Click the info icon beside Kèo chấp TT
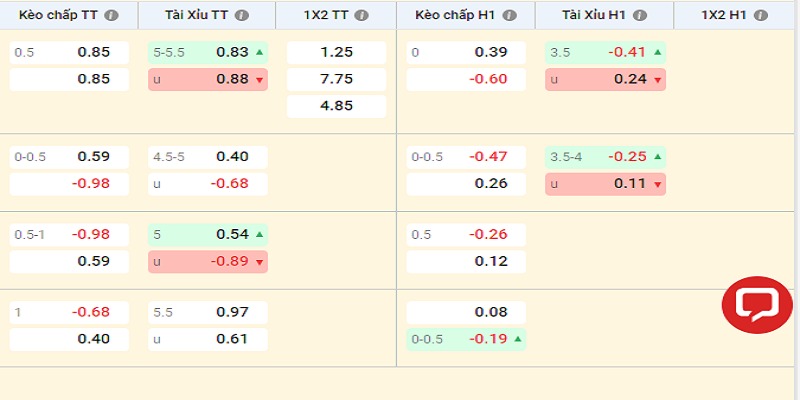Viewport: 800px width, 400px height. (x=111, y=16)
